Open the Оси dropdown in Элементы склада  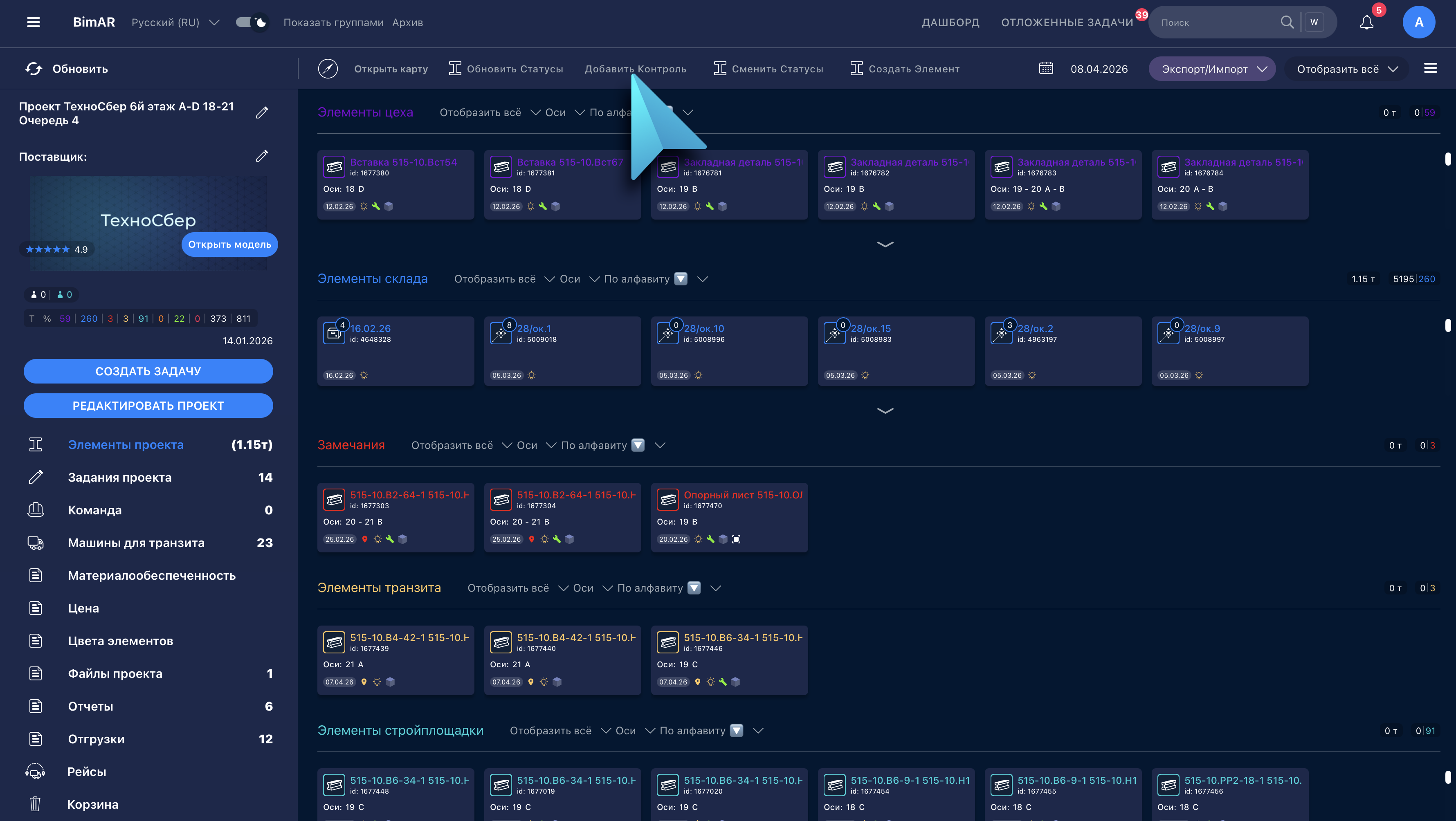tap(580, 278)
